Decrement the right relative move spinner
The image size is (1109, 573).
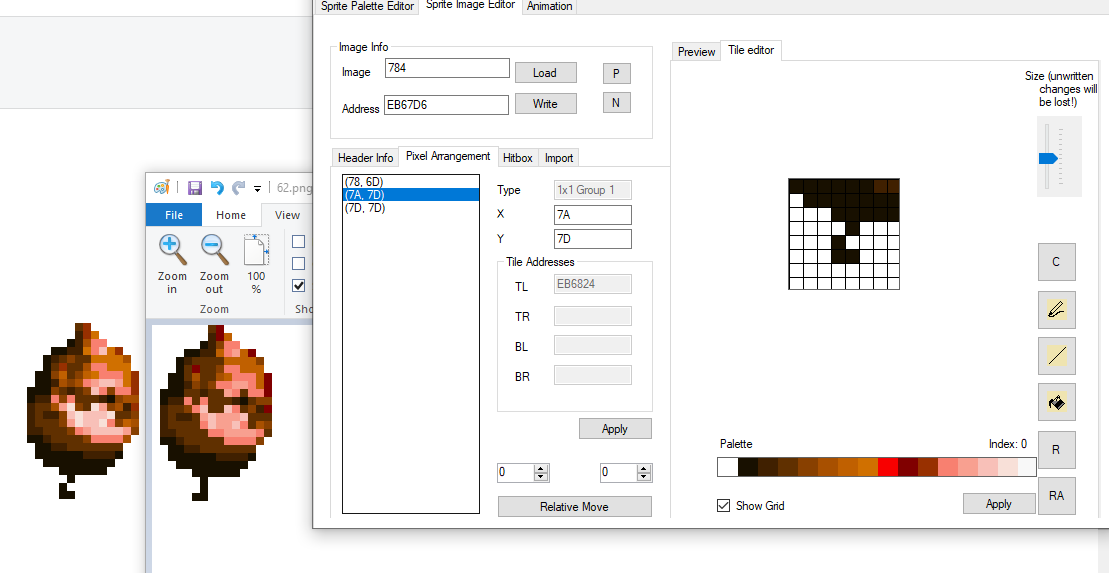644,478
